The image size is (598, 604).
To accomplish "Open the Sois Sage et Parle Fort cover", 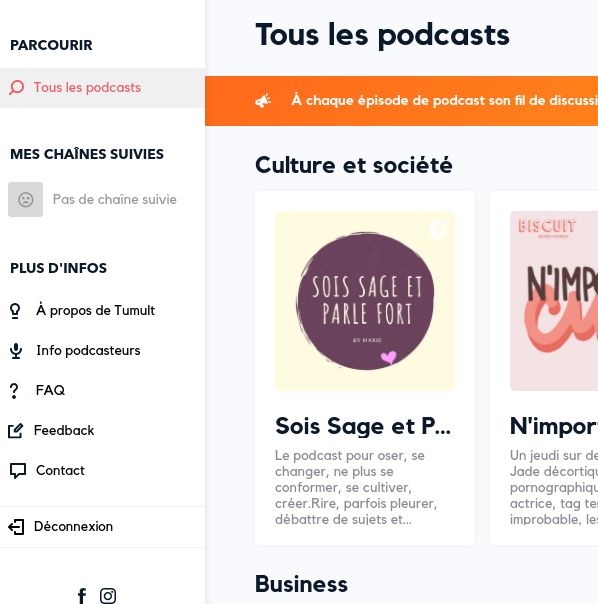I will (365, 301).
